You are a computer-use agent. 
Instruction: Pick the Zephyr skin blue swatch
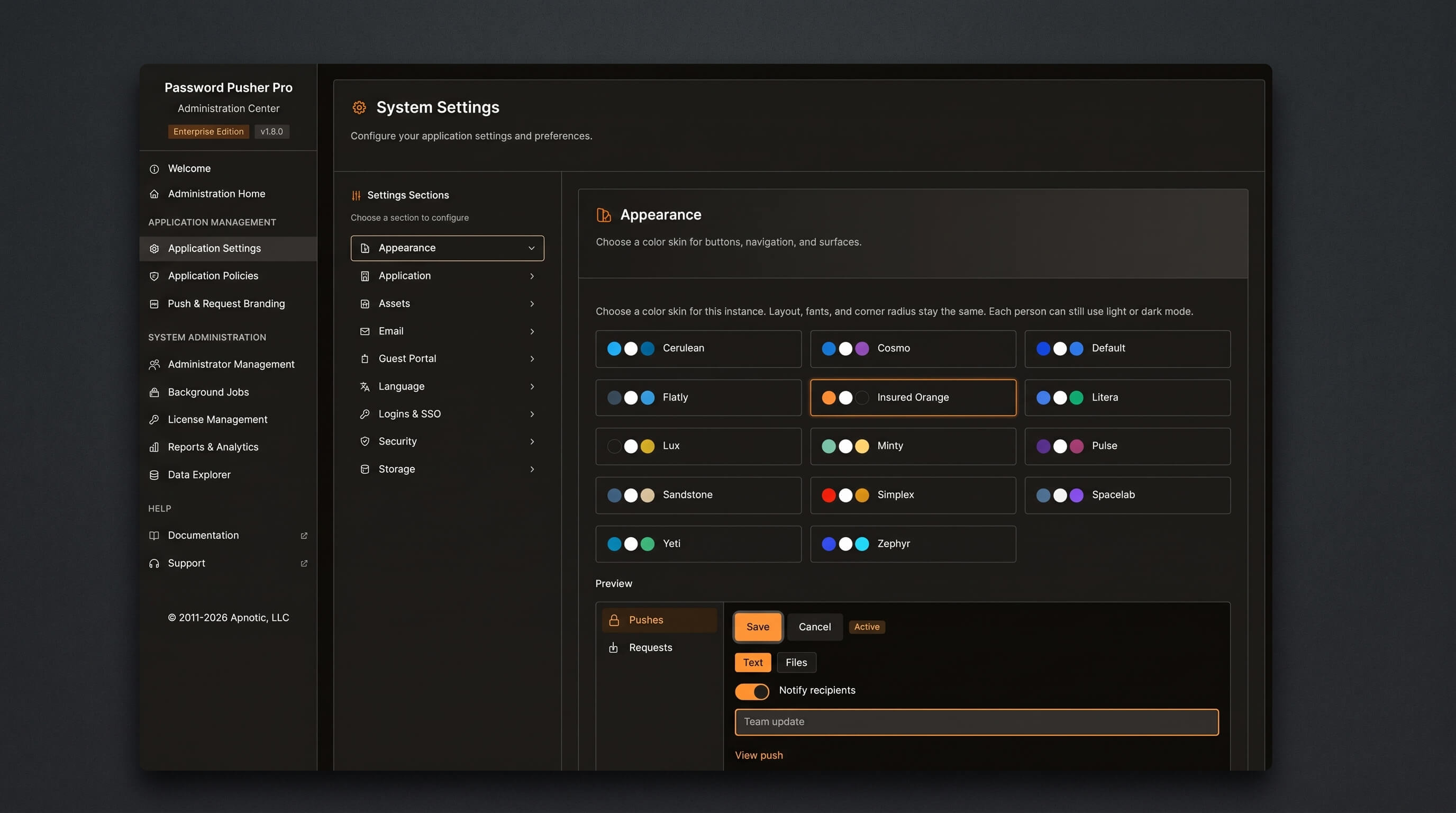point(829,545)
